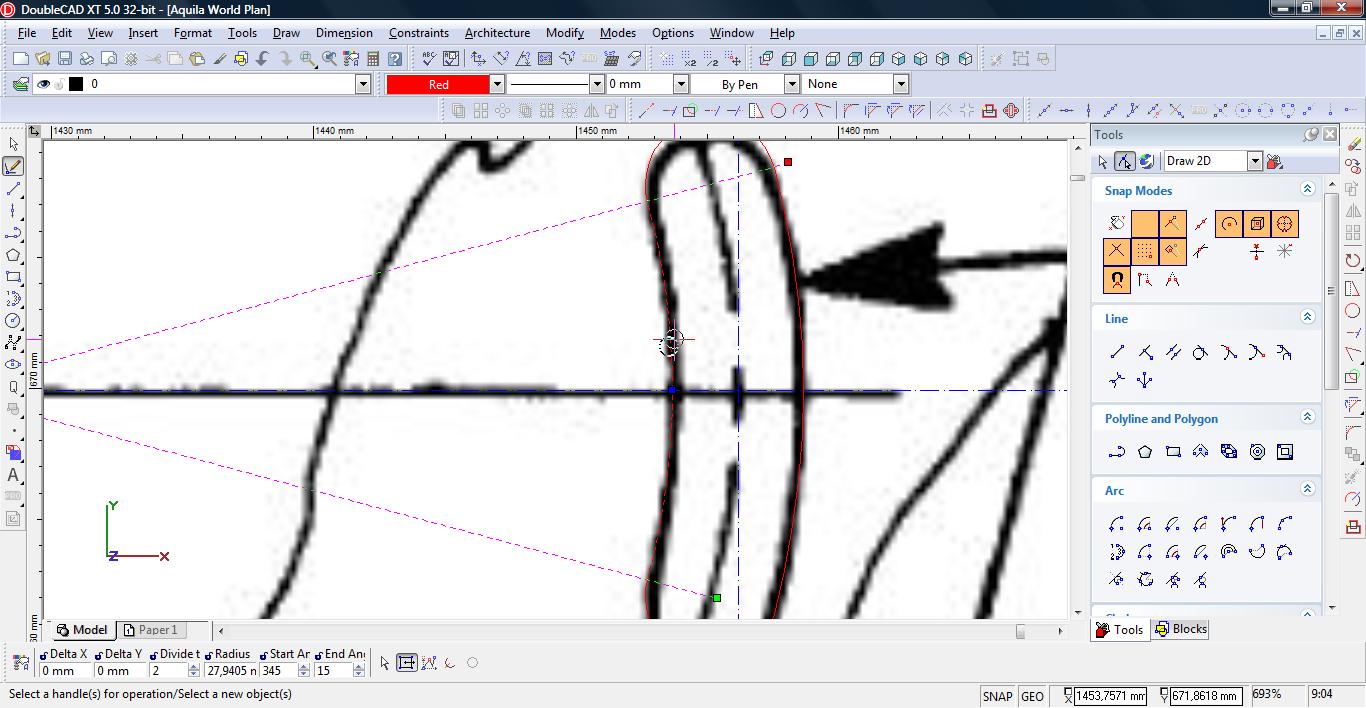Click the Undo arrow icon
Screen dimensions: 1366x708
[x=262, y=59]
